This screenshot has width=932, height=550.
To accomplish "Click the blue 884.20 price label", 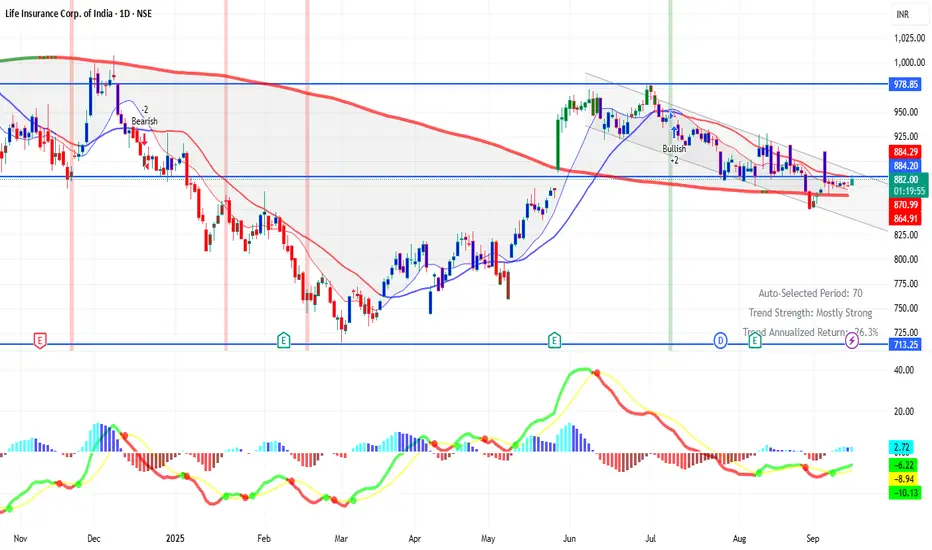I will tap(905, 166).
